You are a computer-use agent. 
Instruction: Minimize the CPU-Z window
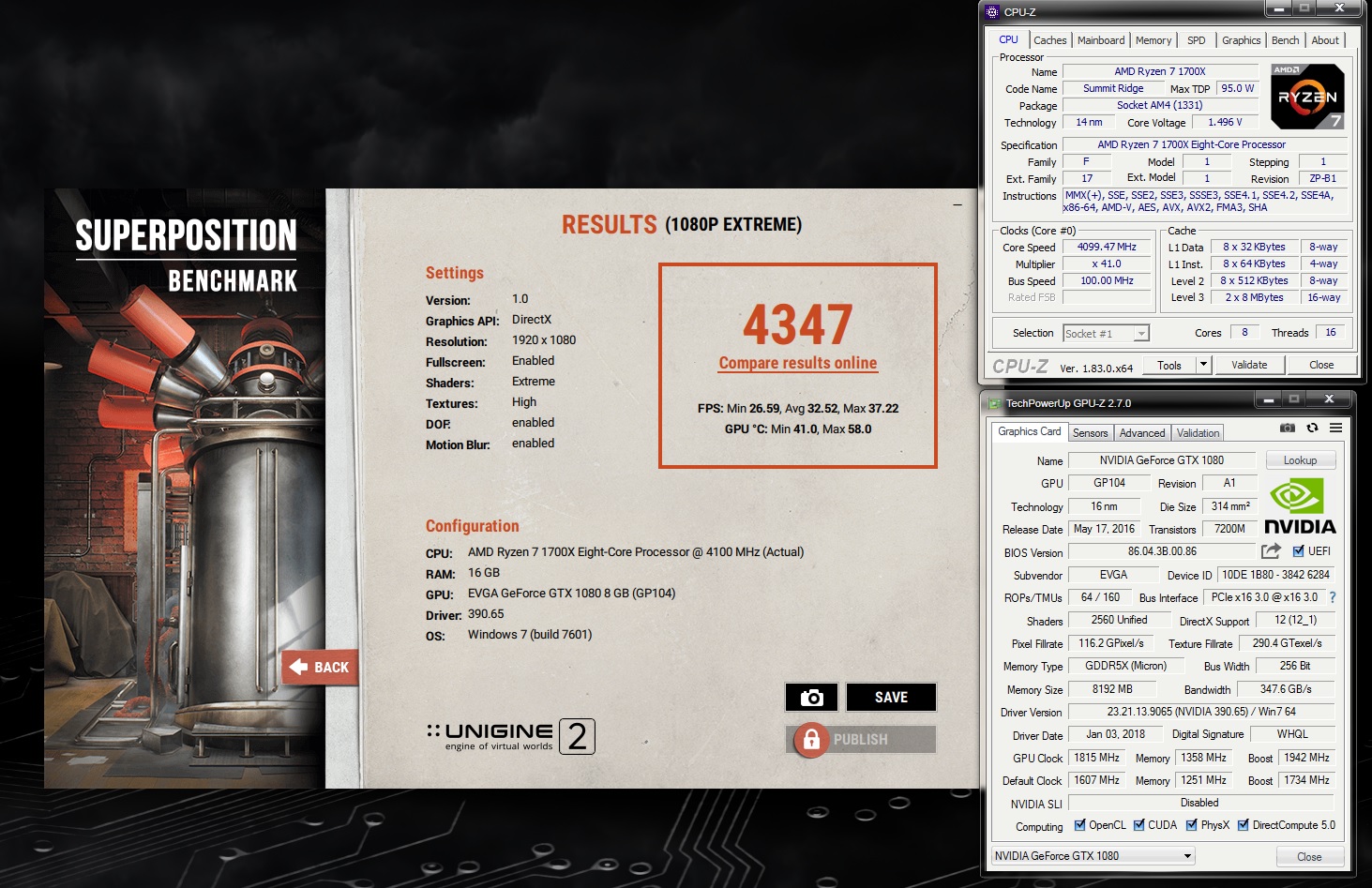[x=1278, y=8]
